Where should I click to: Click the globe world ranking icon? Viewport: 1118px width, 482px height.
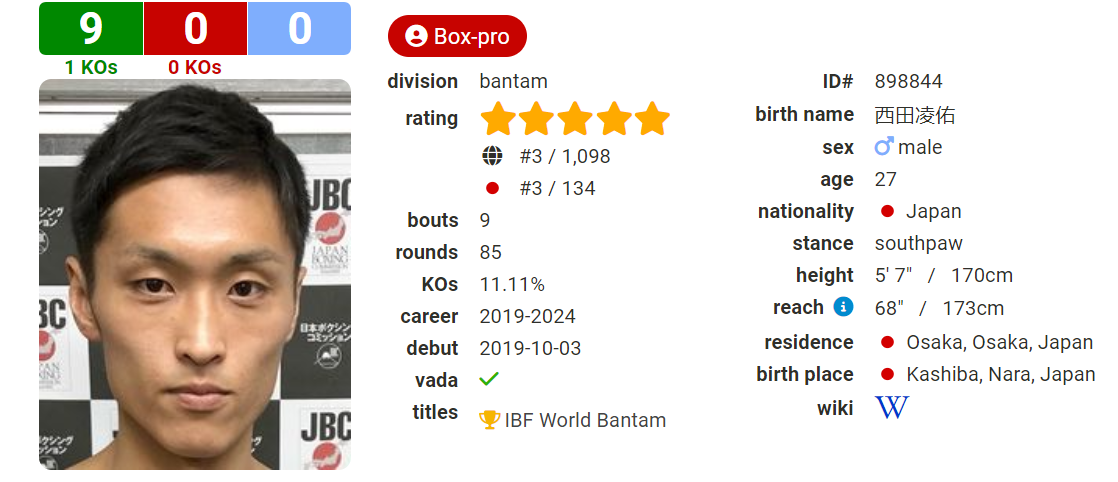tap(492, 155)
